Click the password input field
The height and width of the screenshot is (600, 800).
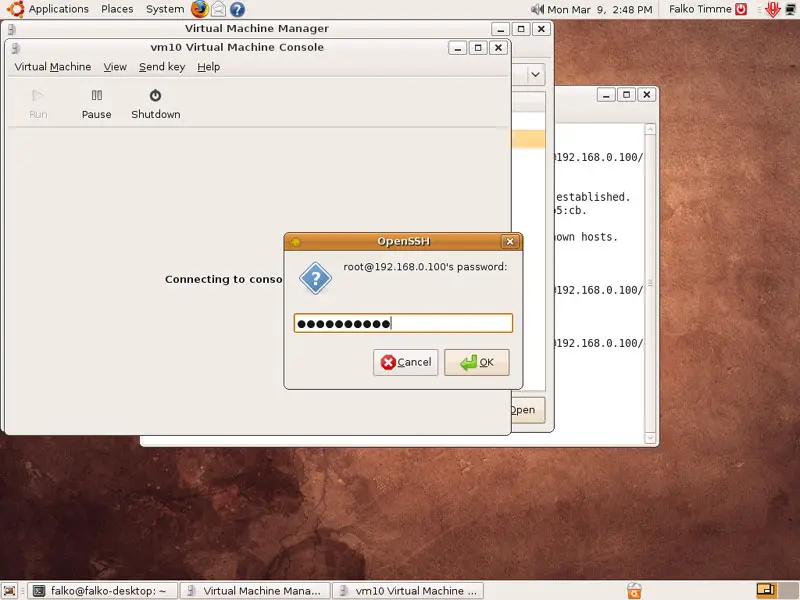tap(403, 323)
